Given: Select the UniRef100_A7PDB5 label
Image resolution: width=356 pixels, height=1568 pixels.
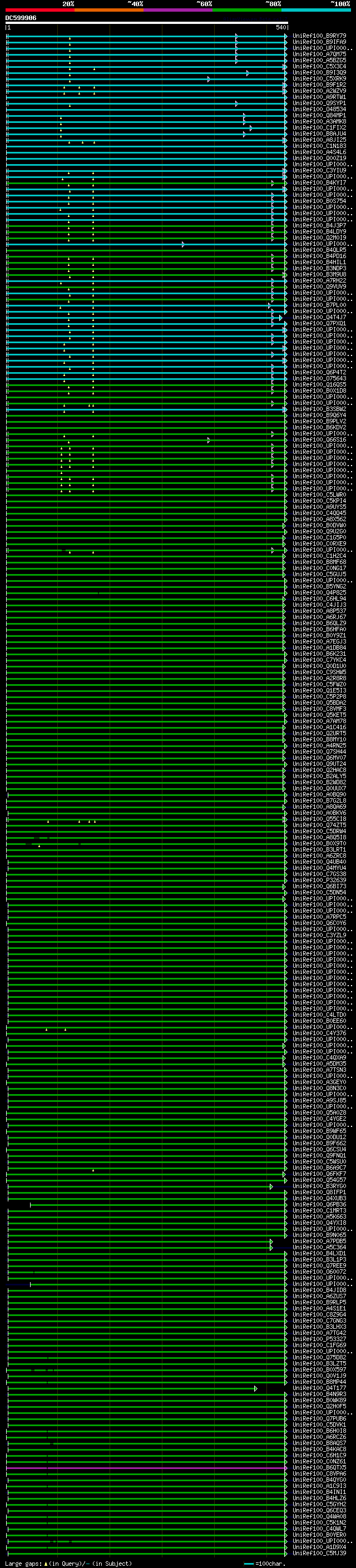Looking at the screenshot, I should click(319, 1241).
